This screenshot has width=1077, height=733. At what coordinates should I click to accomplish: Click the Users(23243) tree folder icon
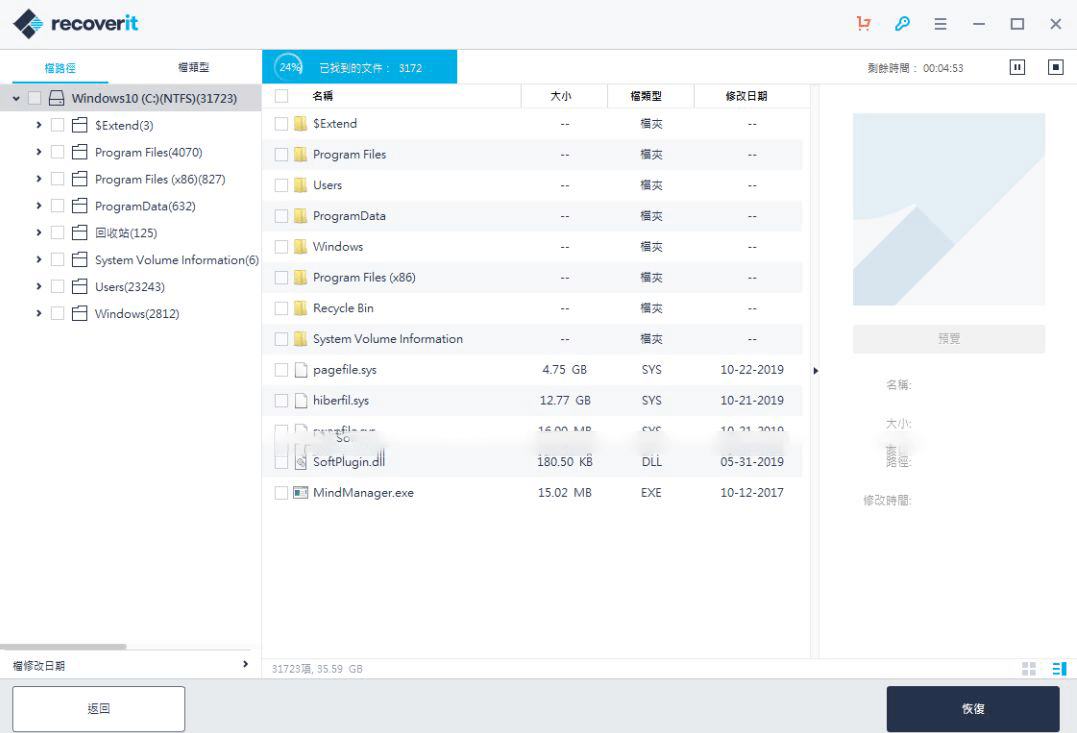[x=80, y=286]
